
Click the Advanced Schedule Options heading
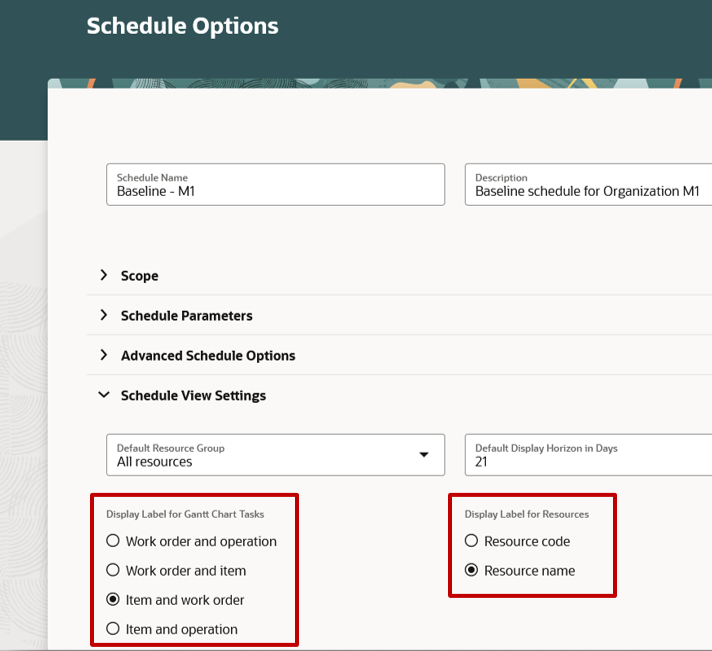[208, 355]
